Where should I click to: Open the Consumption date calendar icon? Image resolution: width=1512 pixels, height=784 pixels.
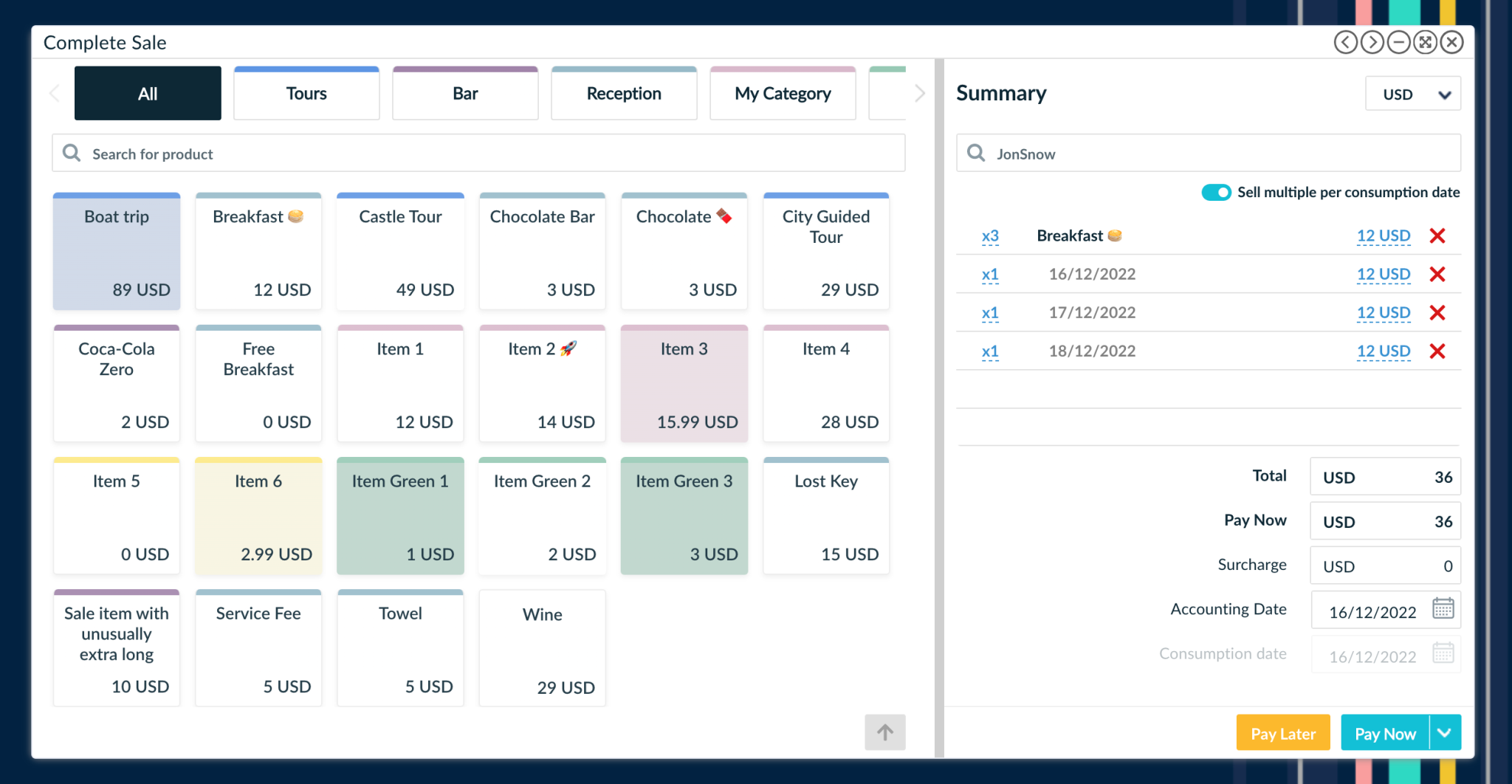[x=1443, y=653]
